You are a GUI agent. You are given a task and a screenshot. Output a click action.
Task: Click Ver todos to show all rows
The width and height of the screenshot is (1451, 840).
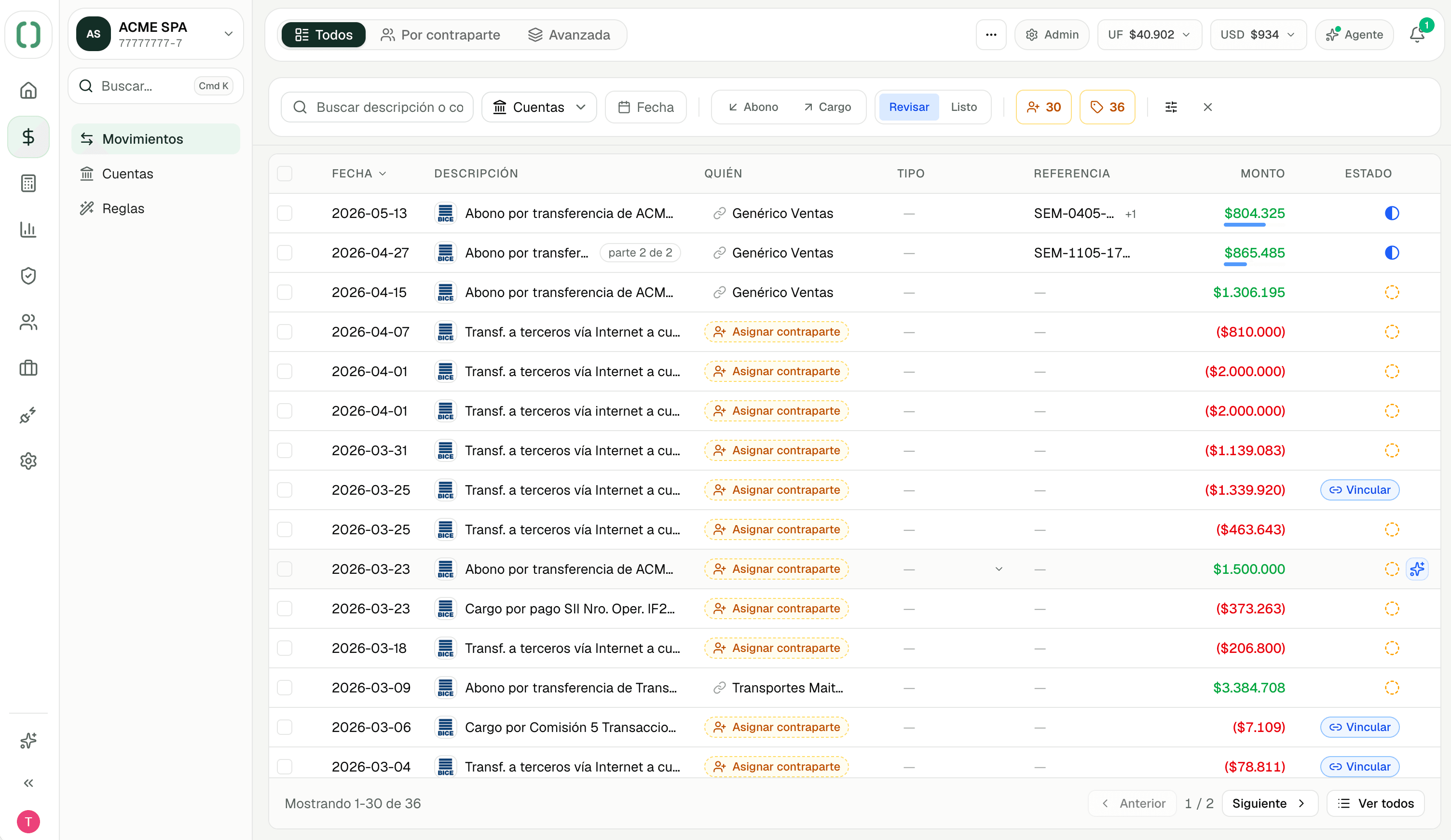[1375, 803]
